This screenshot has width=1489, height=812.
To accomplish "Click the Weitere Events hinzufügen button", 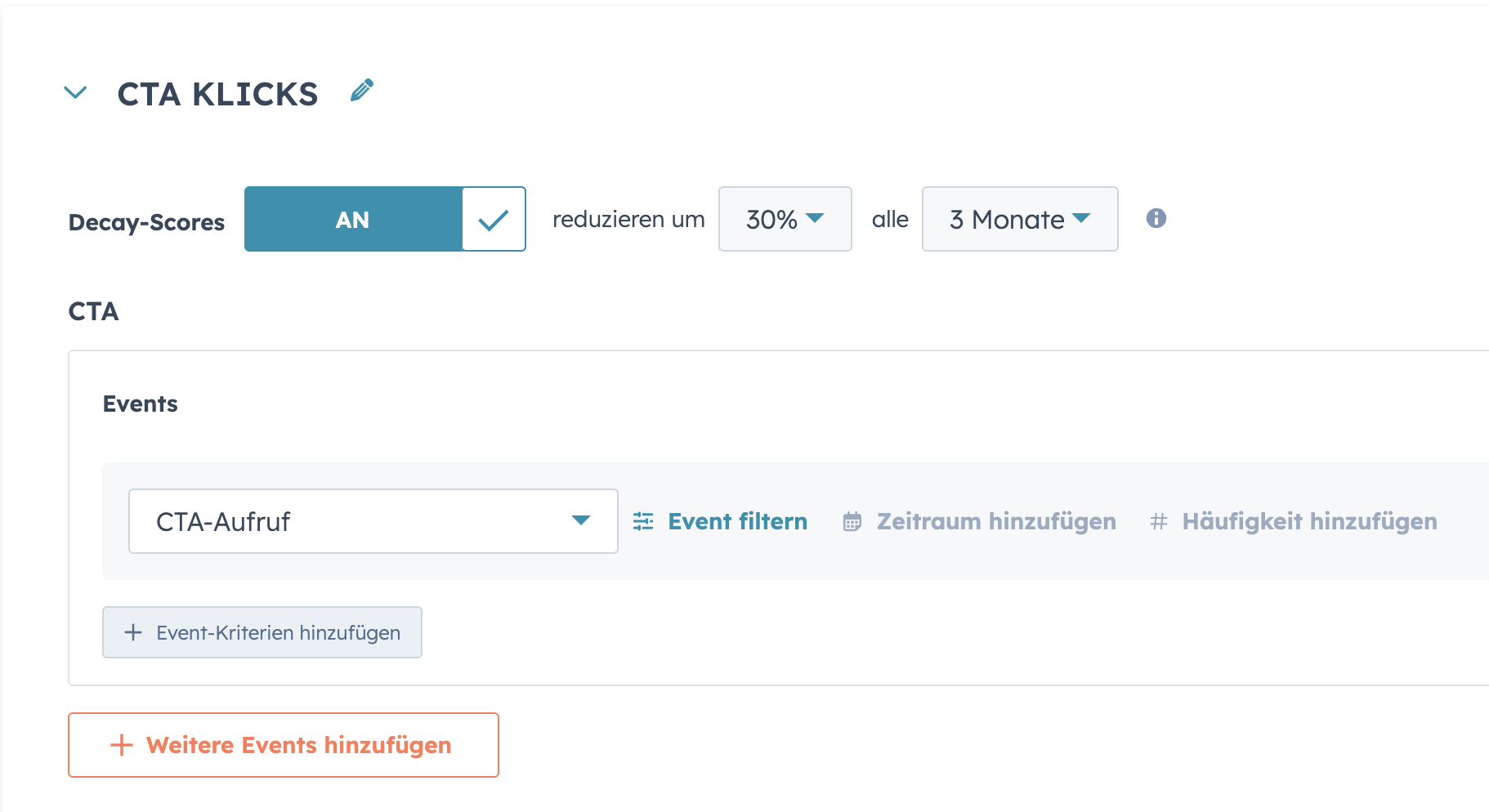I will 283,744.
